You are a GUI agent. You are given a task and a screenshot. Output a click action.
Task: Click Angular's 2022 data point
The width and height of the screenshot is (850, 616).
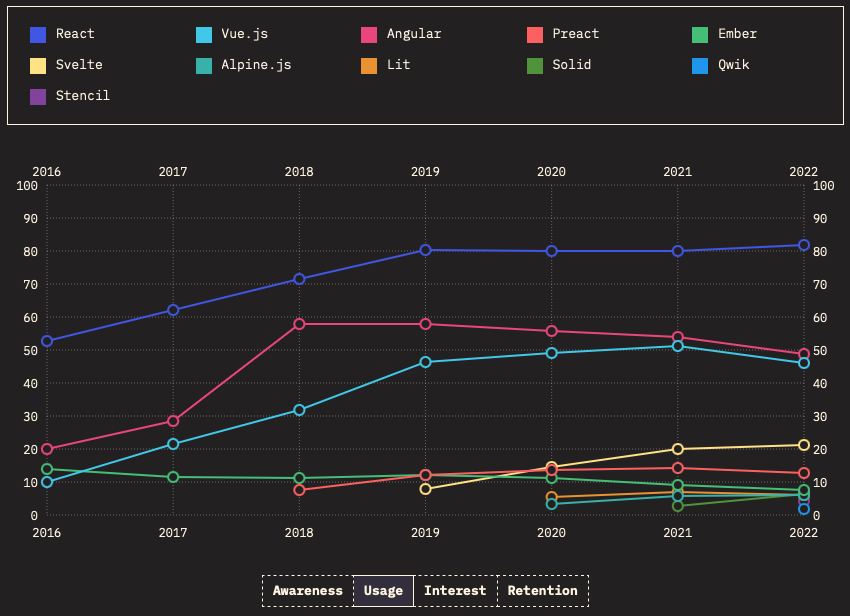click(x=804, y=354)
